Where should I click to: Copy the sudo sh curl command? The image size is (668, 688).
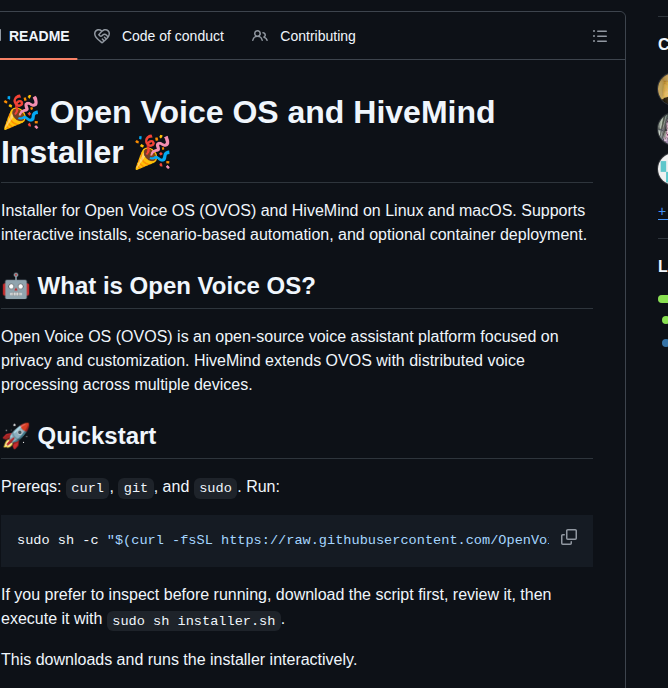tap(569, 537)
